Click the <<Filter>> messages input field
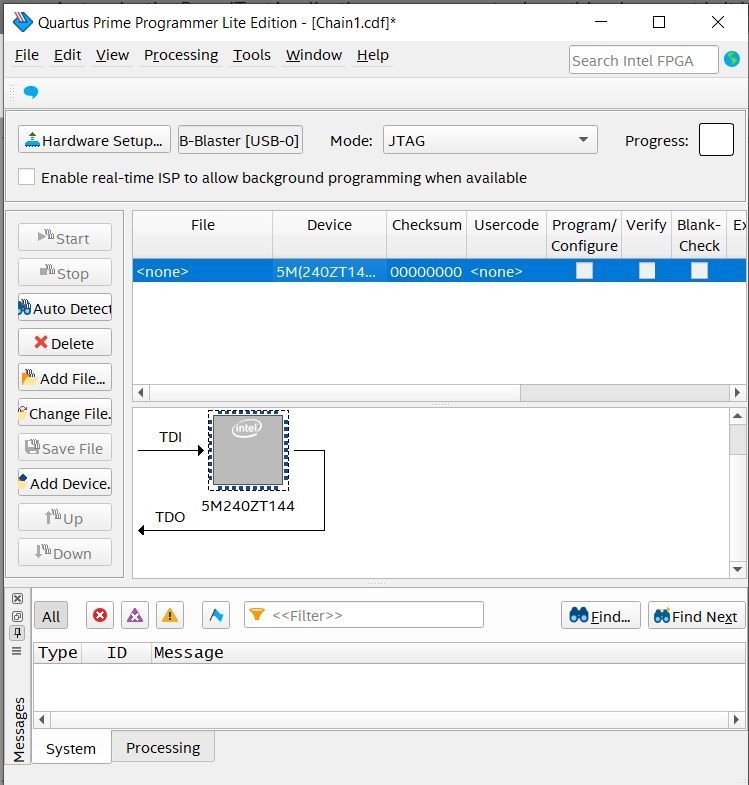Screen dimensions: 749x785 pyautogui.click(x=363, y=615)
